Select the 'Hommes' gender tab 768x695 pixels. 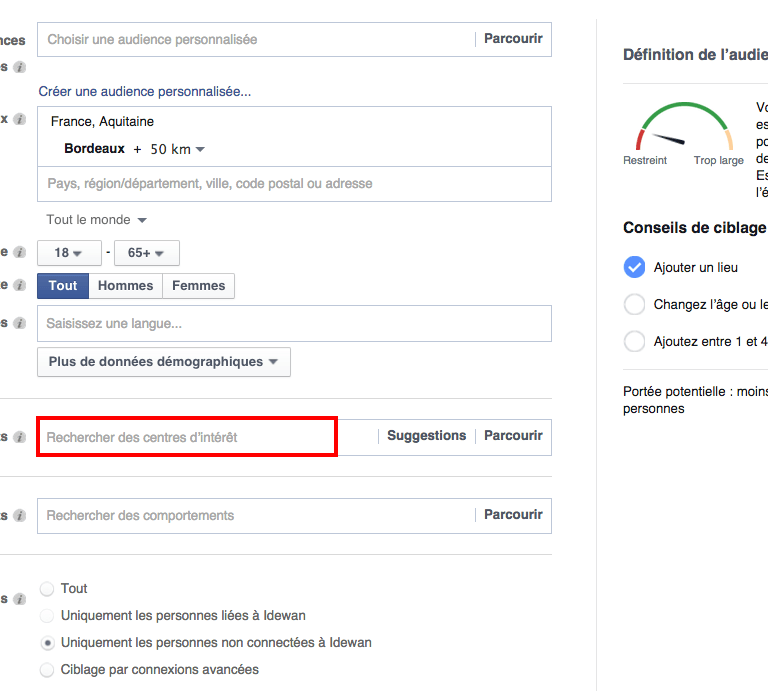pyautogui.click(x=126, y=286)
